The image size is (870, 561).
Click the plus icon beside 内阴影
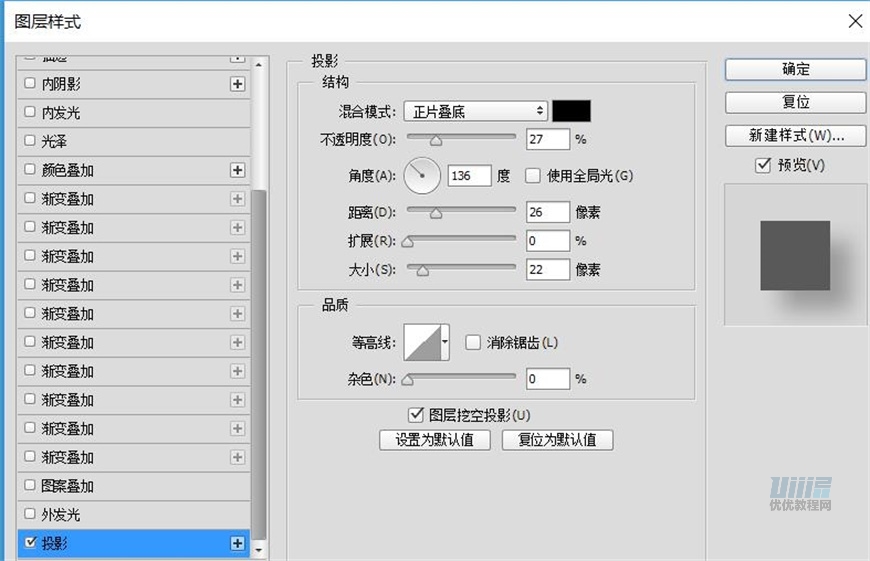[x=237, y=85]
